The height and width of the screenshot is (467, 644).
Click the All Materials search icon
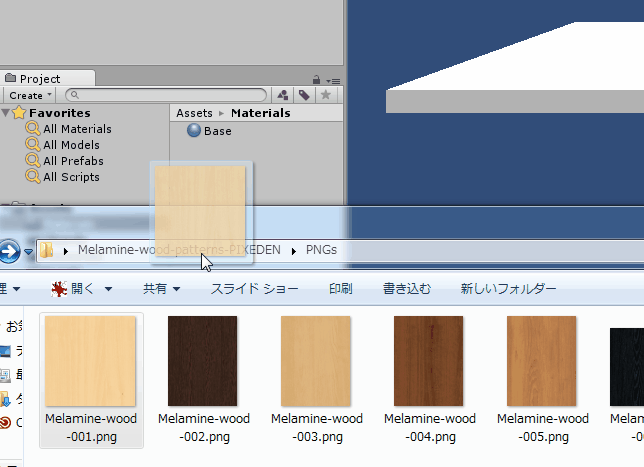[33, 129]
